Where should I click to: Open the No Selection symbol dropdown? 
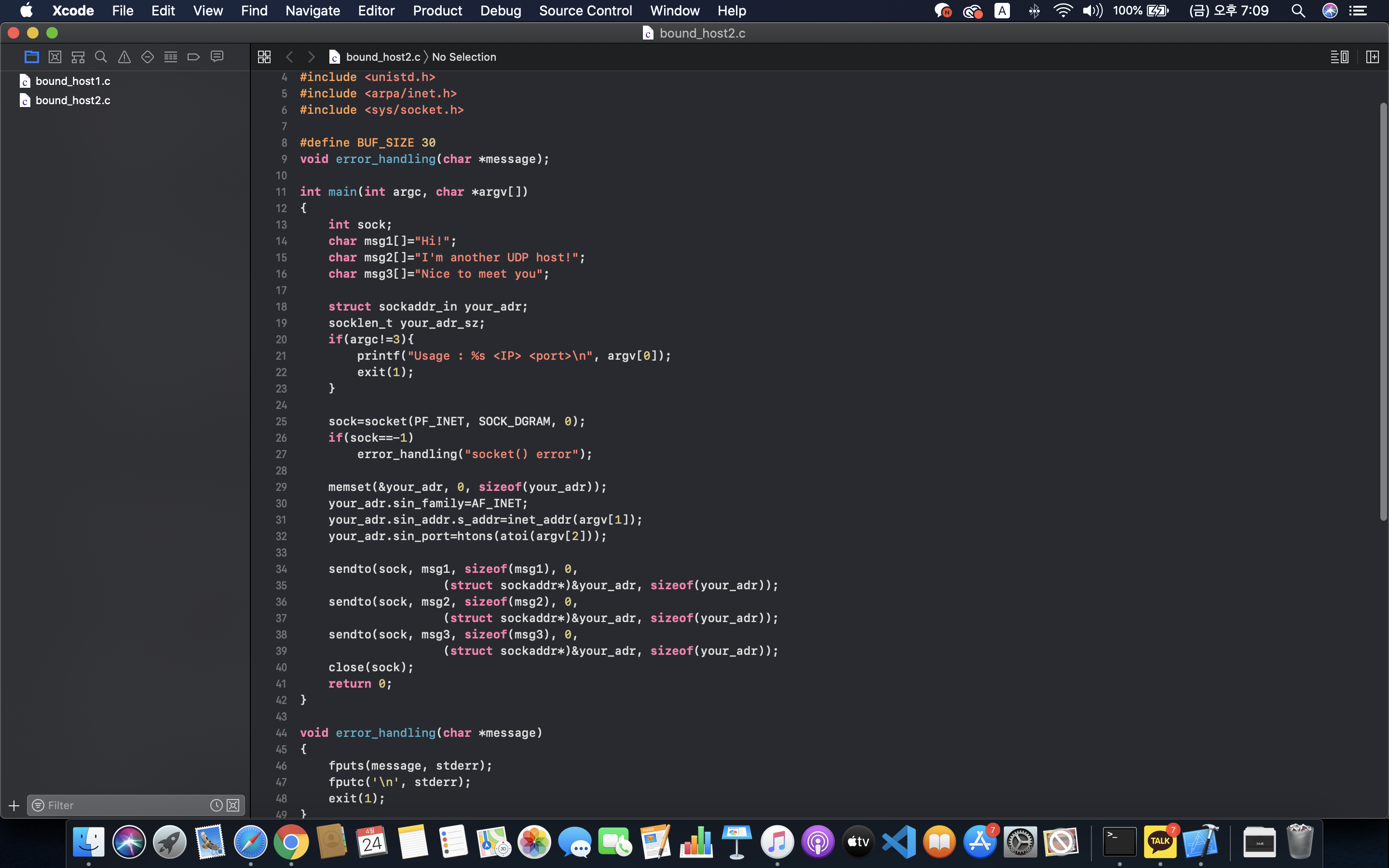pyautogui.click(x=464, y=57)
